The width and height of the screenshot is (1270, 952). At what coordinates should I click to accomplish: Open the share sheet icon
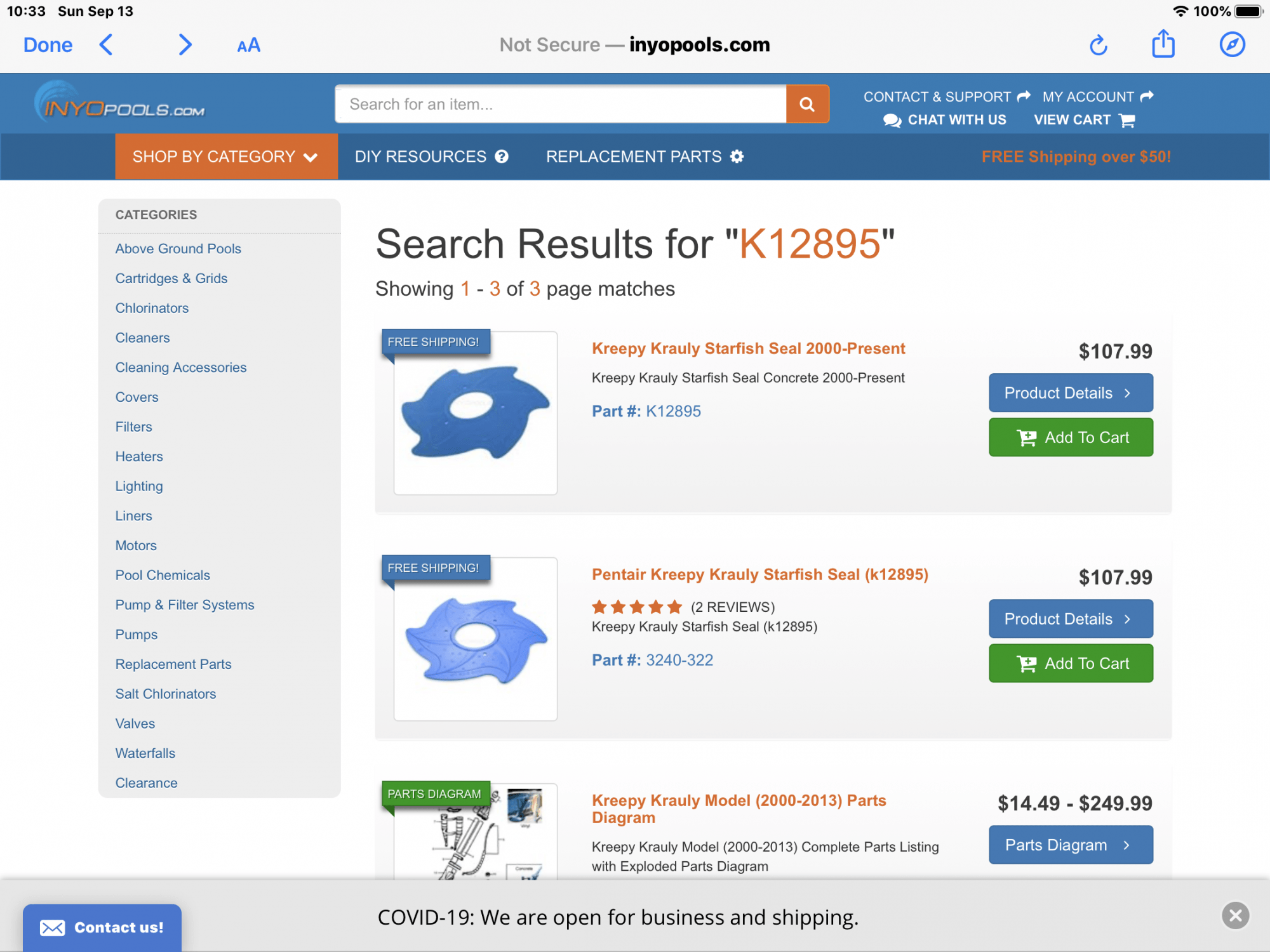point(1163,44)
